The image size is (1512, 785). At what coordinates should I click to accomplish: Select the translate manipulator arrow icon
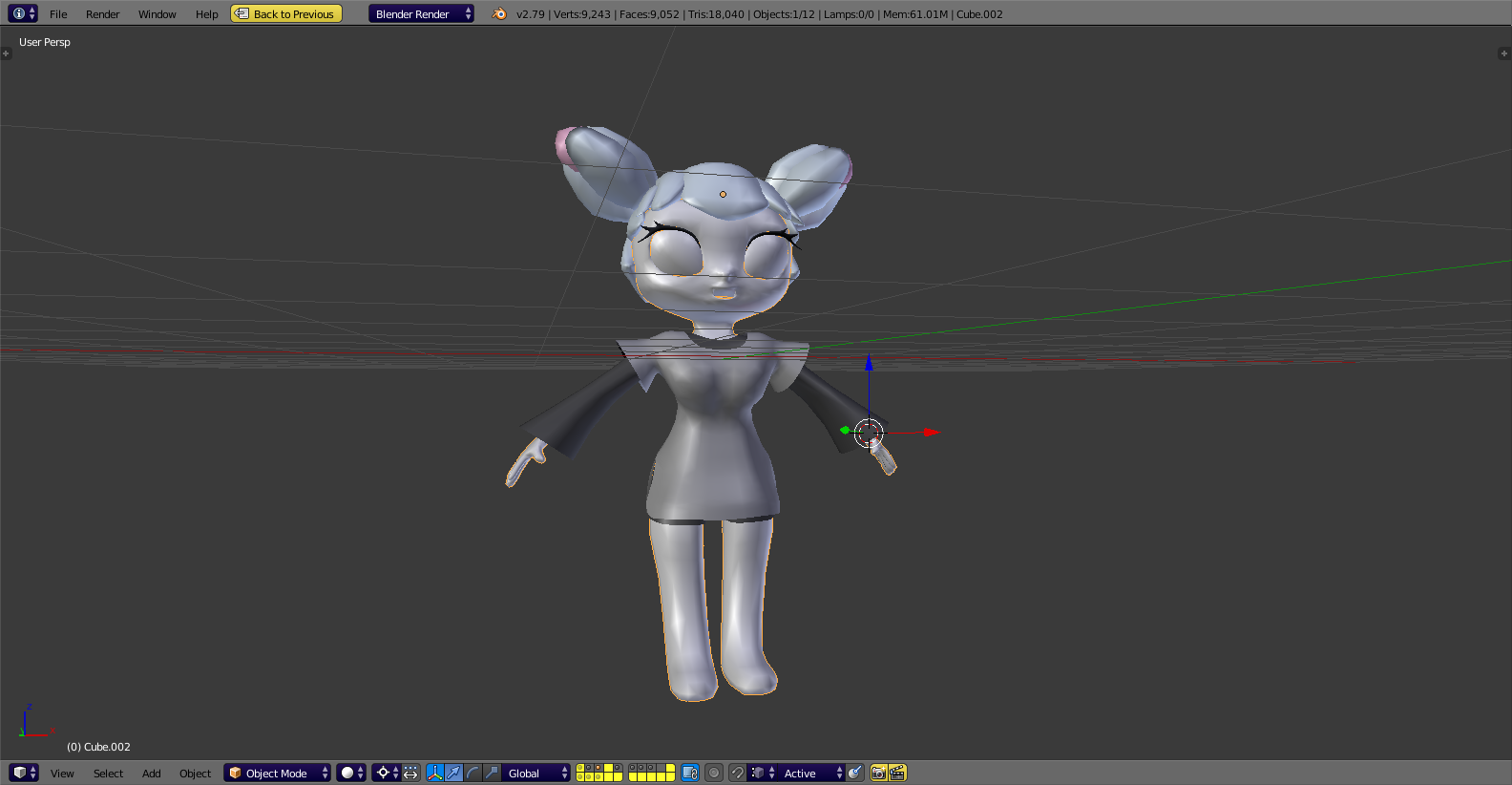coord(454,773)
